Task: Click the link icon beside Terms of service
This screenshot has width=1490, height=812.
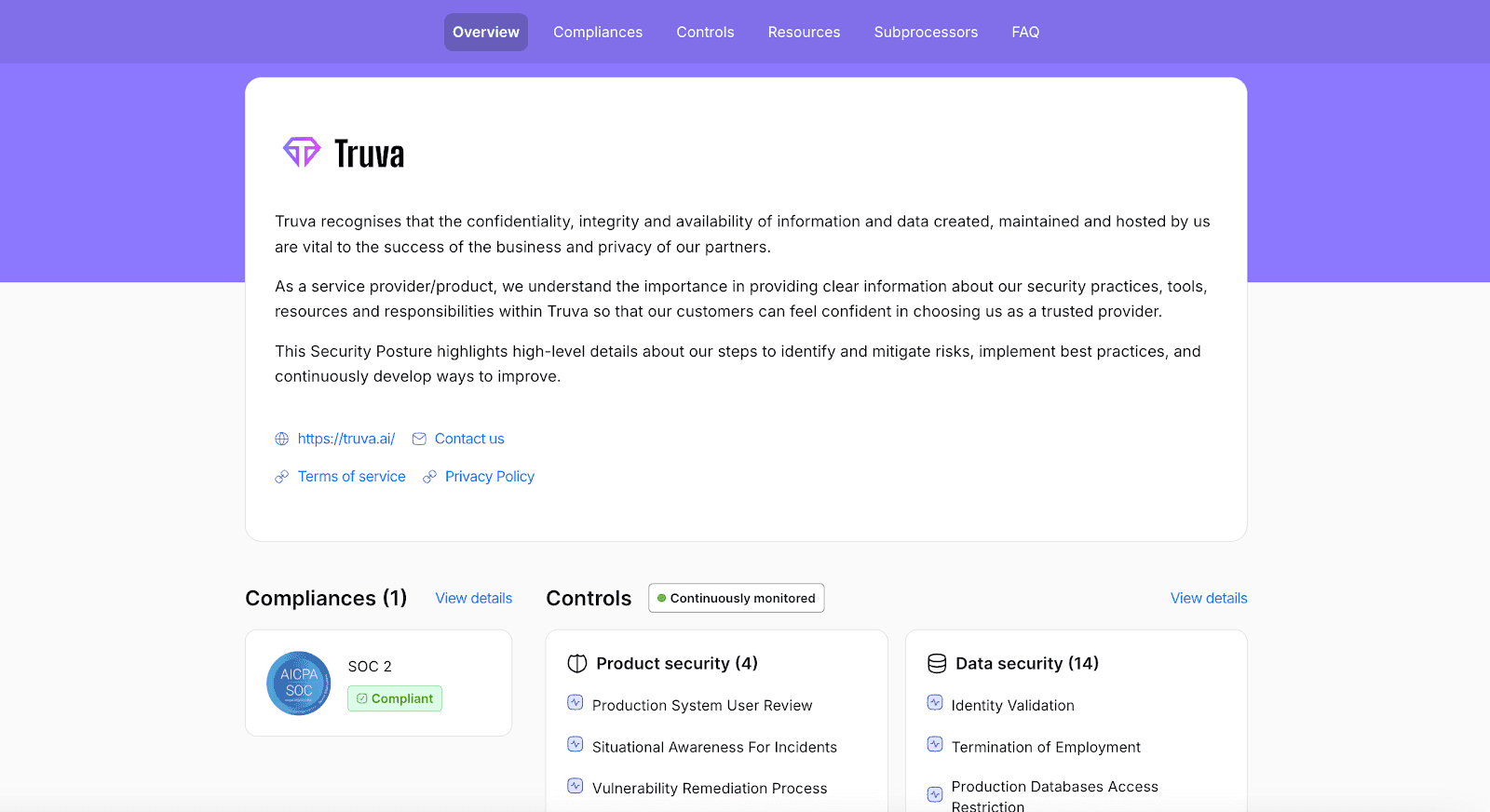Action: pyautogui.click(x=282, y=477)
